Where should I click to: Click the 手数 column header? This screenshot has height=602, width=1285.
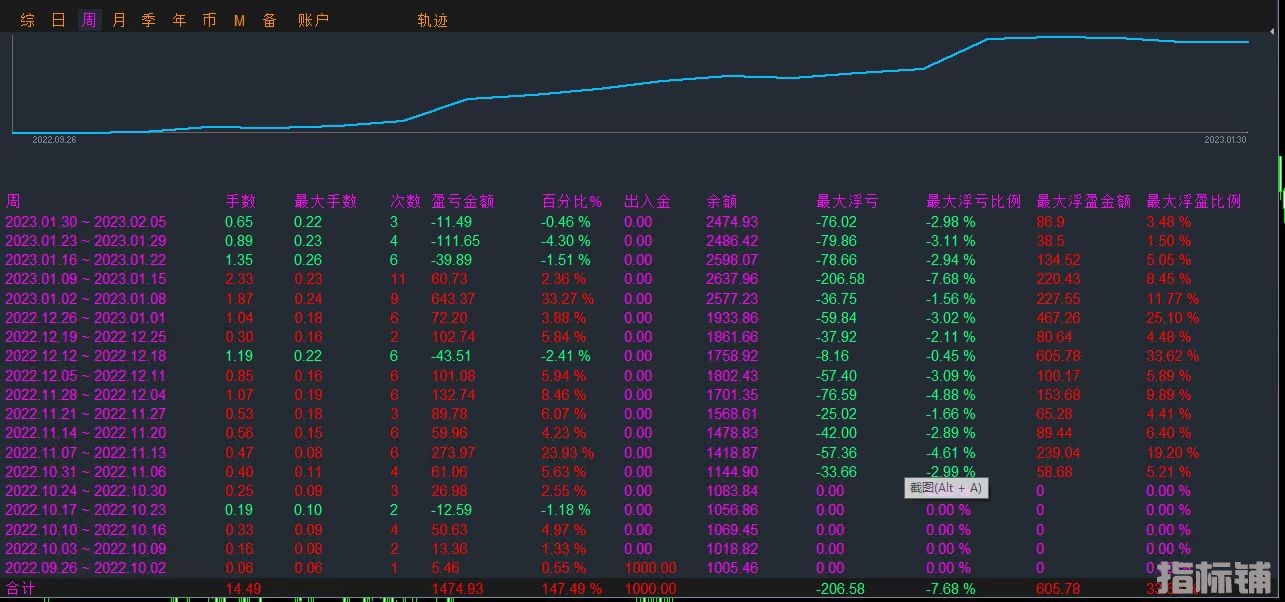pyautogui.click(x=240, y=201)
